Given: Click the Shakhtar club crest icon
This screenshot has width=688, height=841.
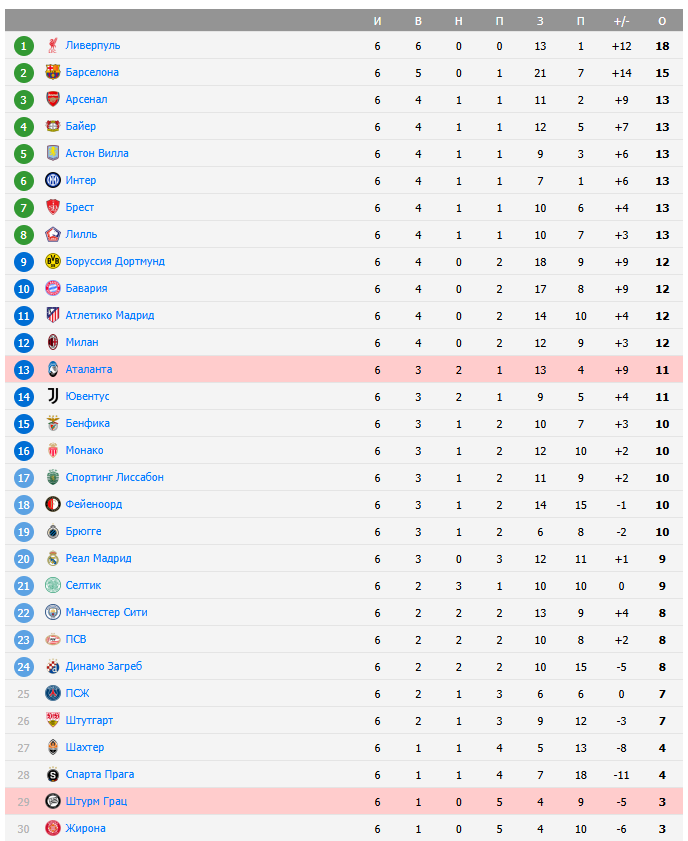Looking at the screenshot, I should [x=53, y=747].
